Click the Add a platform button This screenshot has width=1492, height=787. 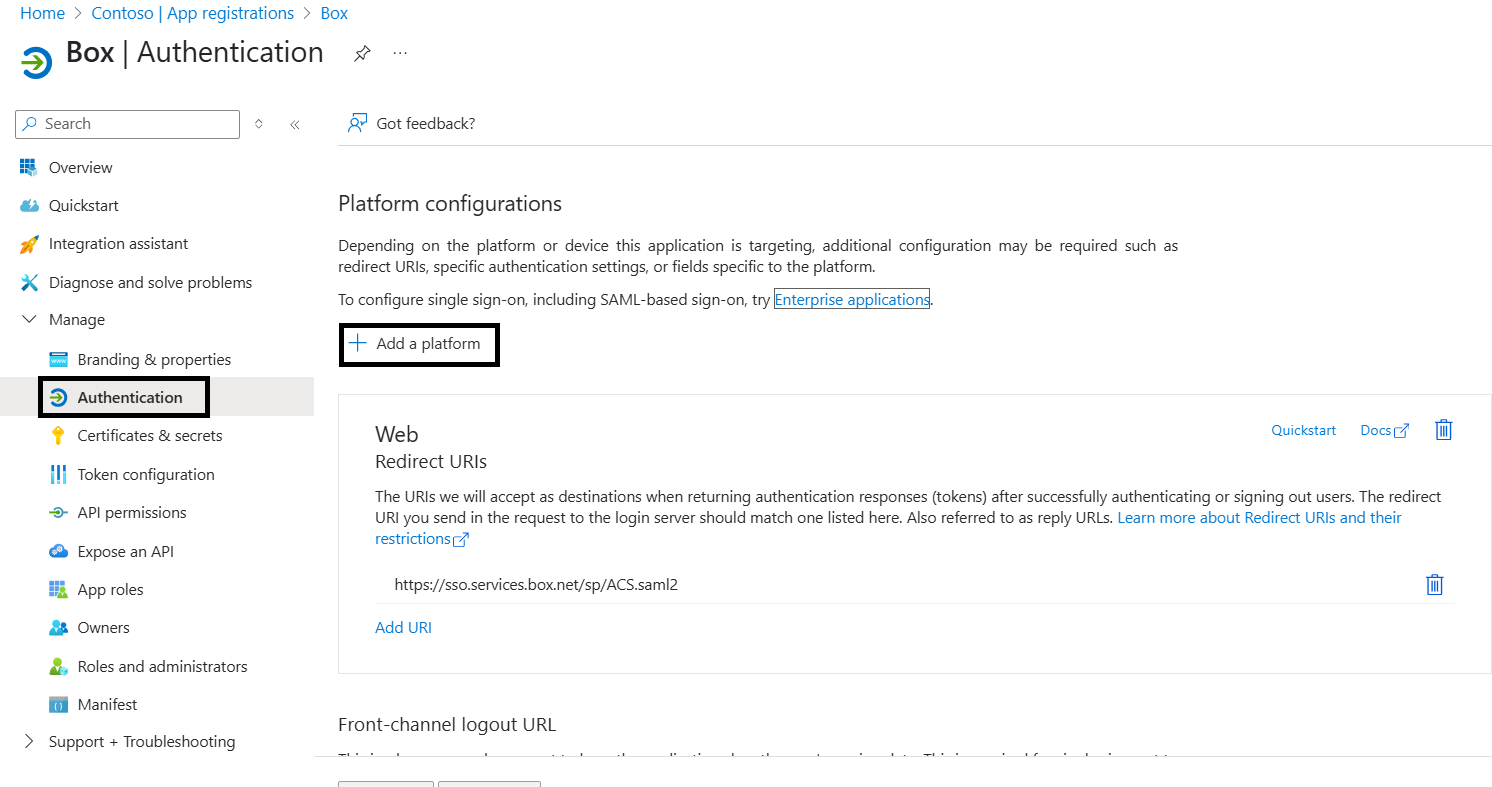pos(419,344)
